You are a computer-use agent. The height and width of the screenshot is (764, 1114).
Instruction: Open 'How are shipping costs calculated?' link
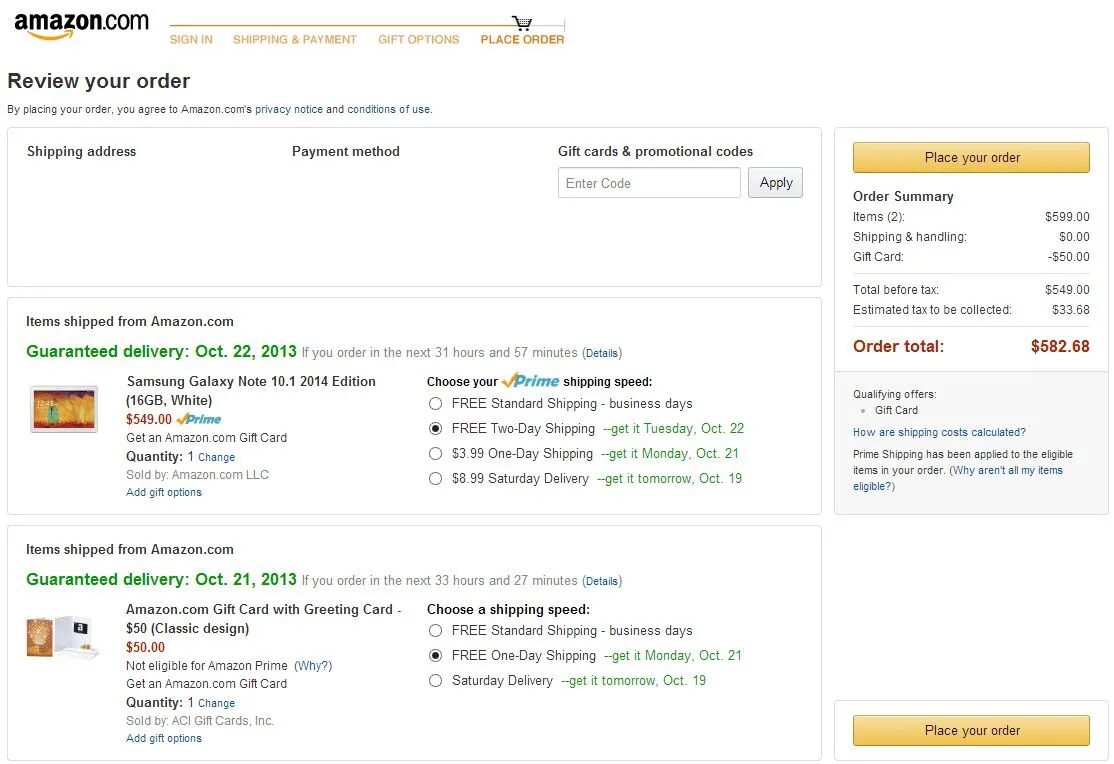(939, 432)
